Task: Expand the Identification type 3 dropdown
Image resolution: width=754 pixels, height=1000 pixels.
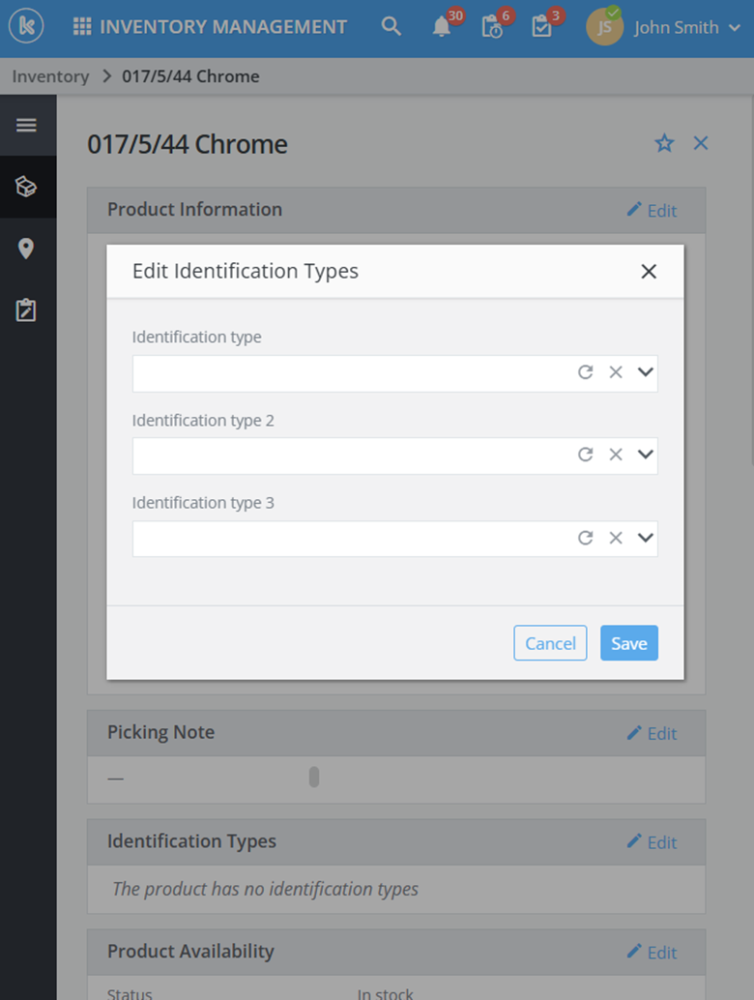Action: (646, 538)
